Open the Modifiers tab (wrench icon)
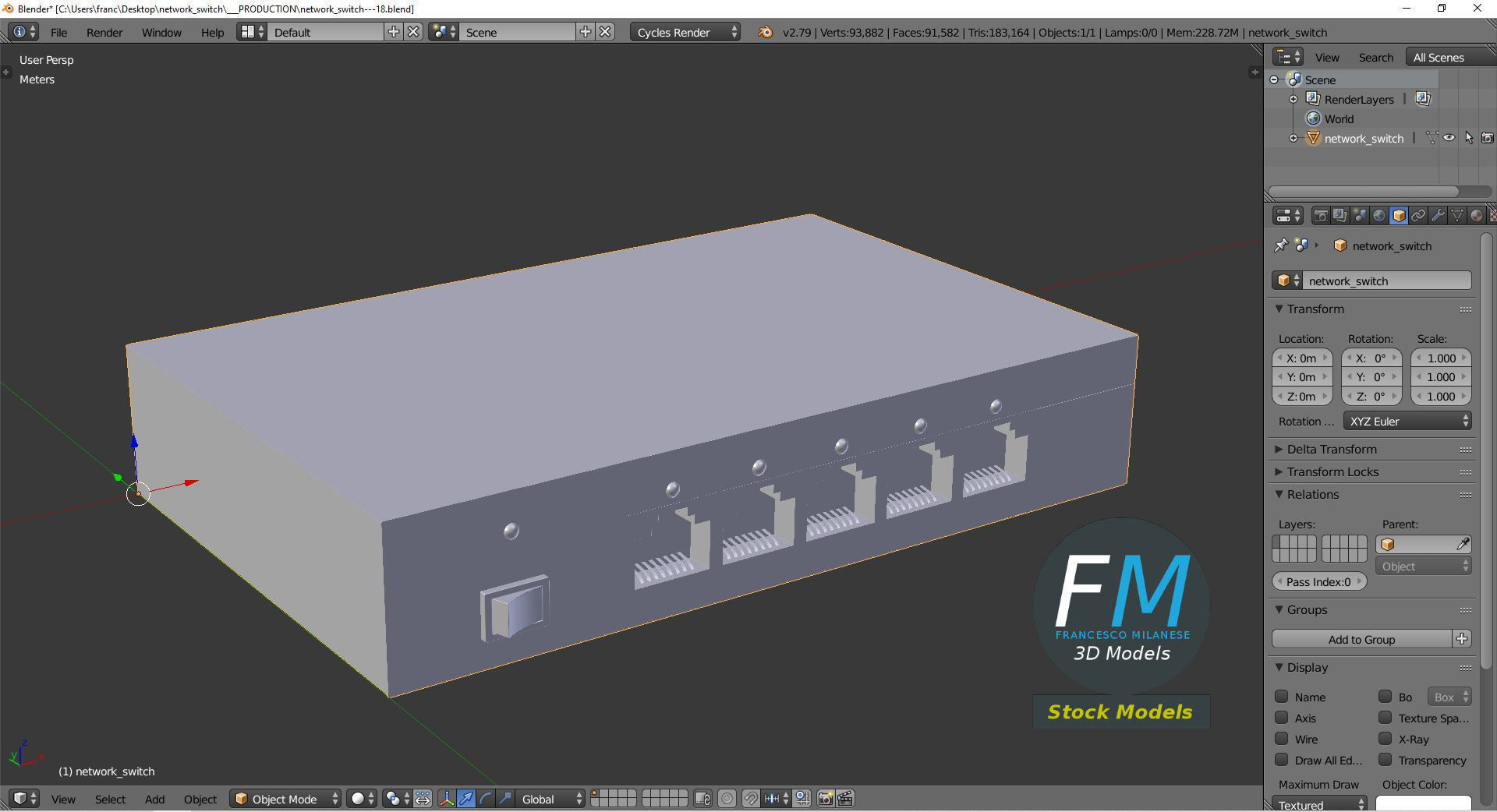1497x812 pixels. point(1438,216)
